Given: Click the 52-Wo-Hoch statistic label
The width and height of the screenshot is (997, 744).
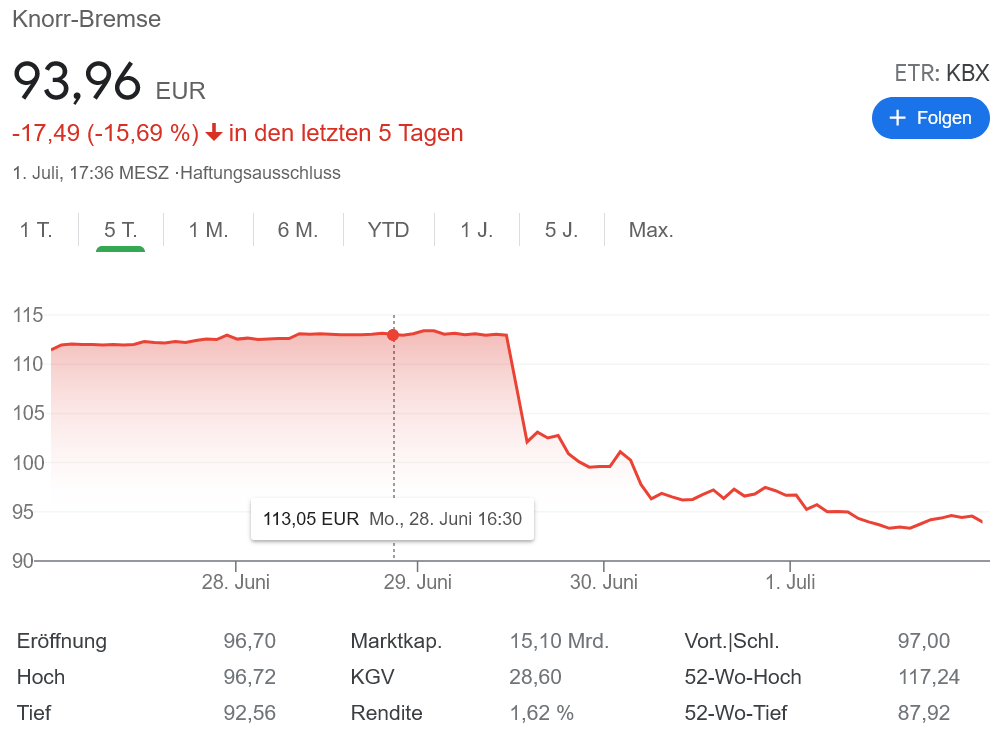Looking at the screenshot, I should tap(742, 677).
